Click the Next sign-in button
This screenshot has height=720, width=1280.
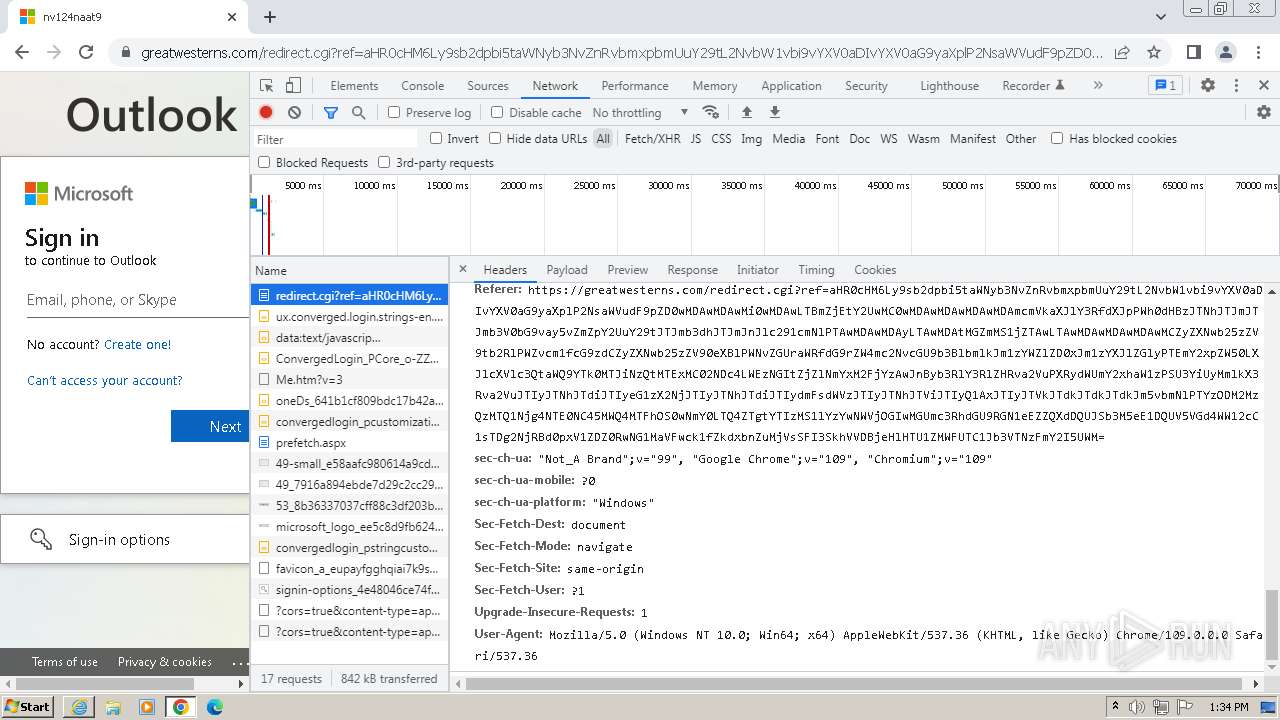(x=210, y=426)
